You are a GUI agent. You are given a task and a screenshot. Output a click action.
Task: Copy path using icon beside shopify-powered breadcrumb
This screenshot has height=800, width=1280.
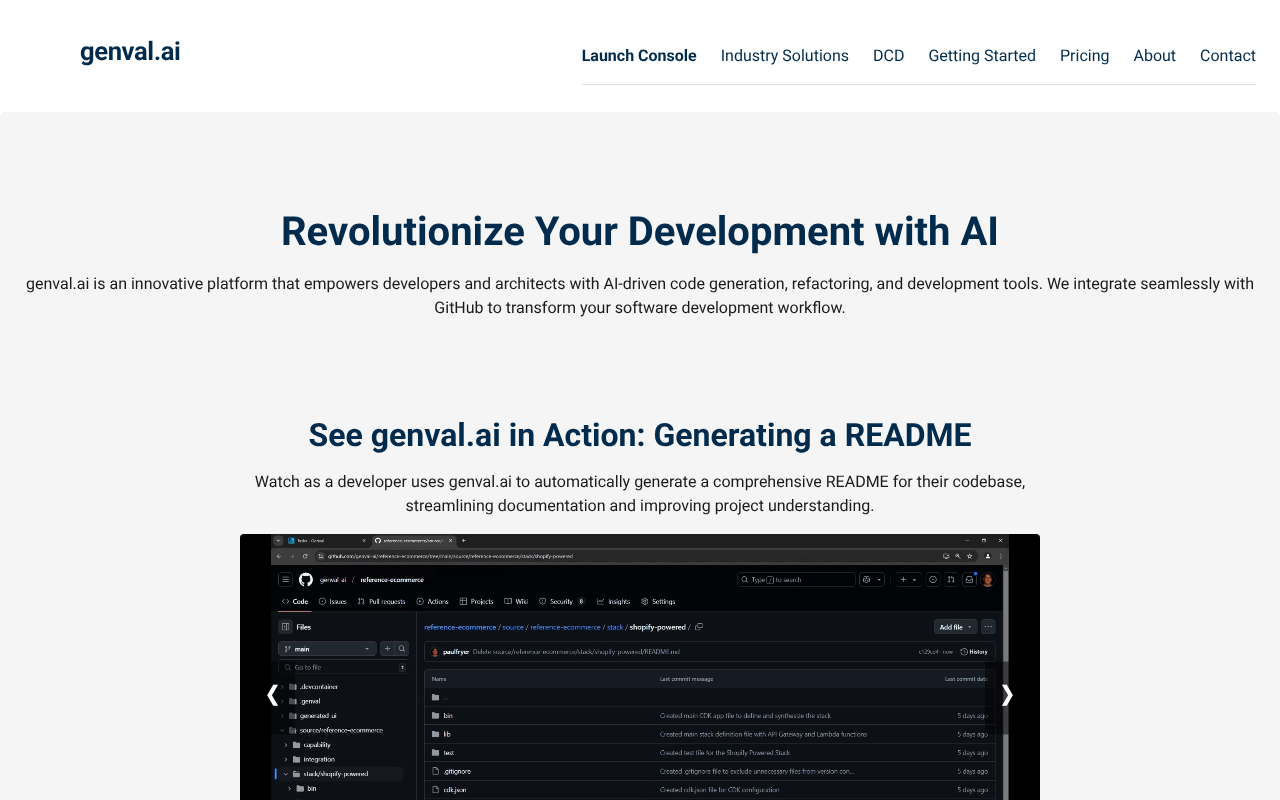[x=698, y=626]
